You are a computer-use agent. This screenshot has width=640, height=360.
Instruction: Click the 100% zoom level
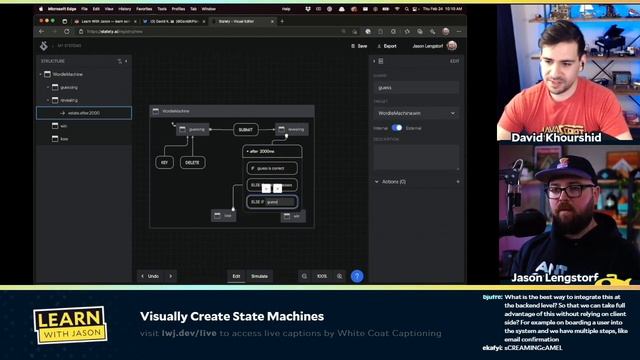[x=322, y=276]
